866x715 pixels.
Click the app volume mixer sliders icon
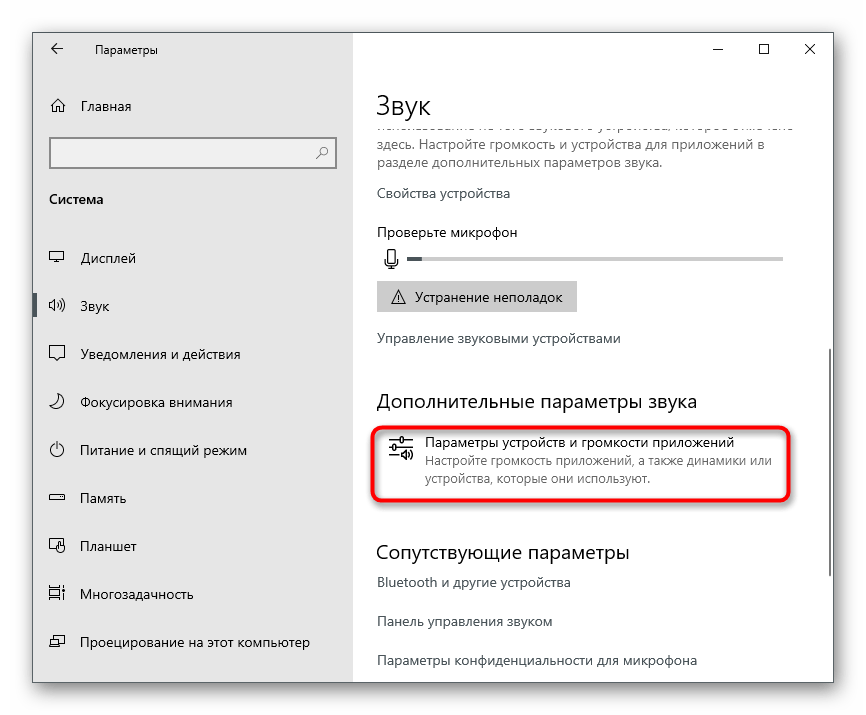(401, 448)
